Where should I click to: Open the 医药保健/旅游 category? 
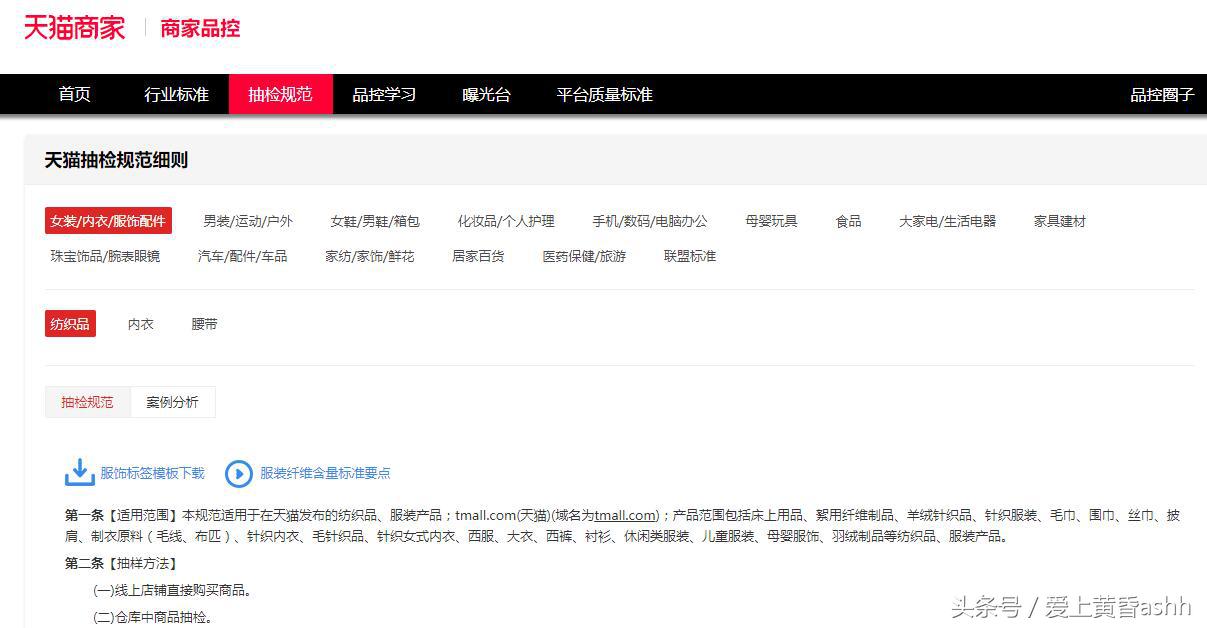584,256
